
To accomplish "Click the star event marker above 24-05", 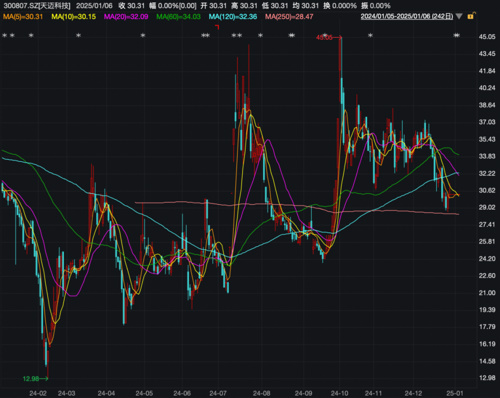I will 143,35.
